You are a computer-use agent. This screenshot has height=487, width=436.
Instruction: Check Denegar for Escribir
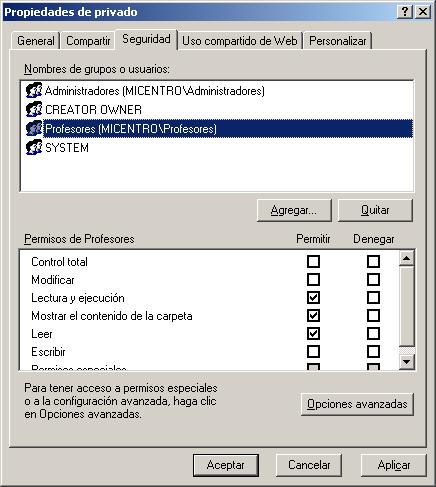pos(373,351)
